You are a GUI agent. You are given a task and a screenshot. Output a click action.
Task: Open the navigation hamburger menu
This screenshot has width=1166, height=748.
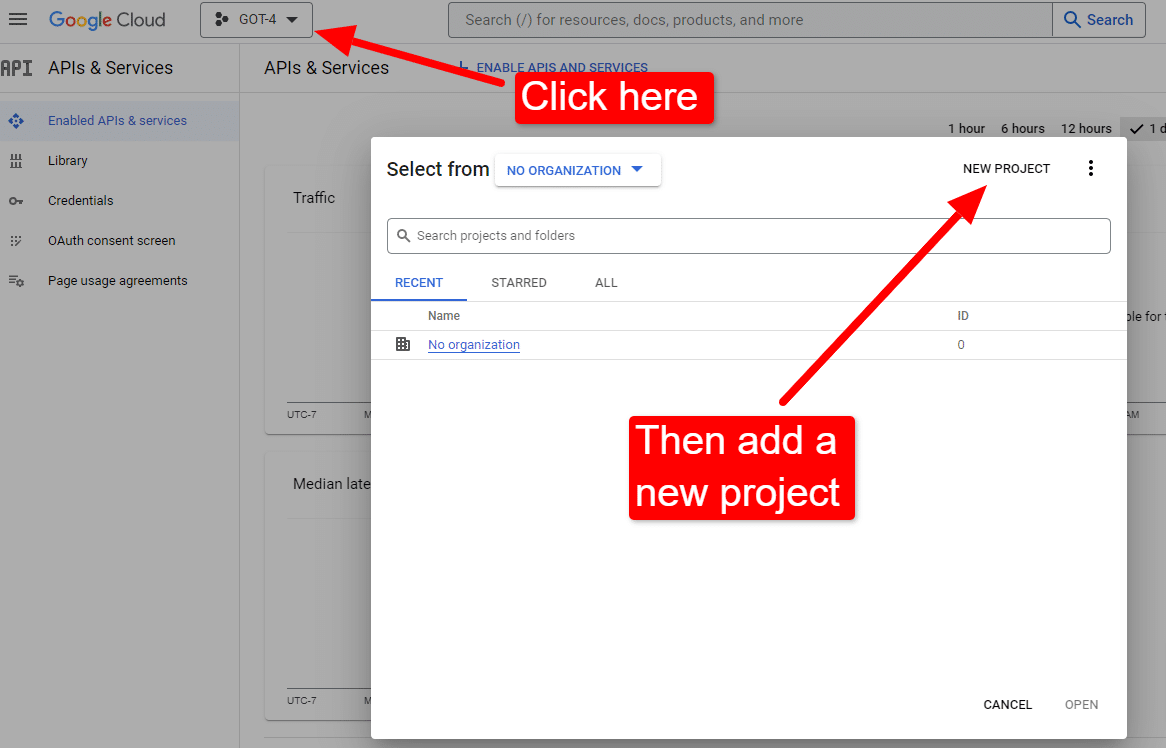pyautogui.click(x=19, y=19)
